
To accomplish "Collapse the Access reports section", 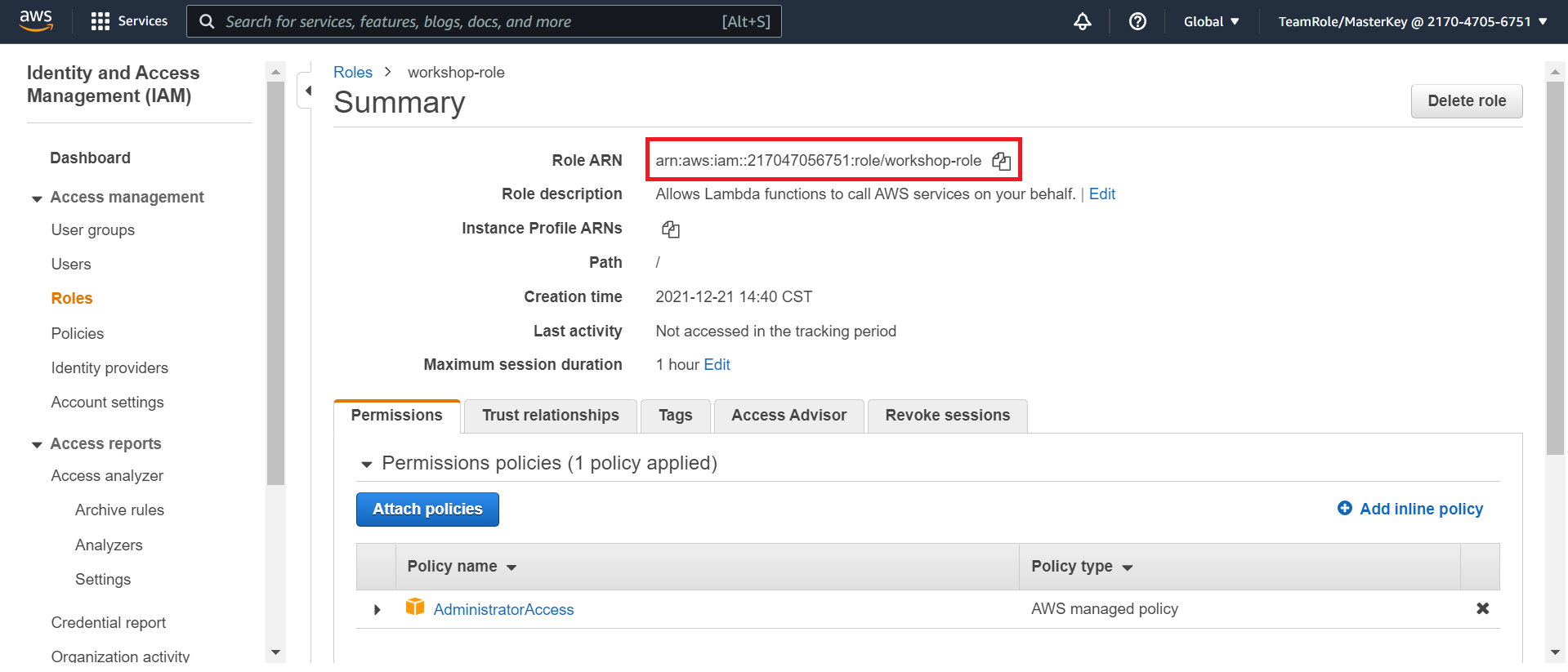I will click(x=37, y=445).
